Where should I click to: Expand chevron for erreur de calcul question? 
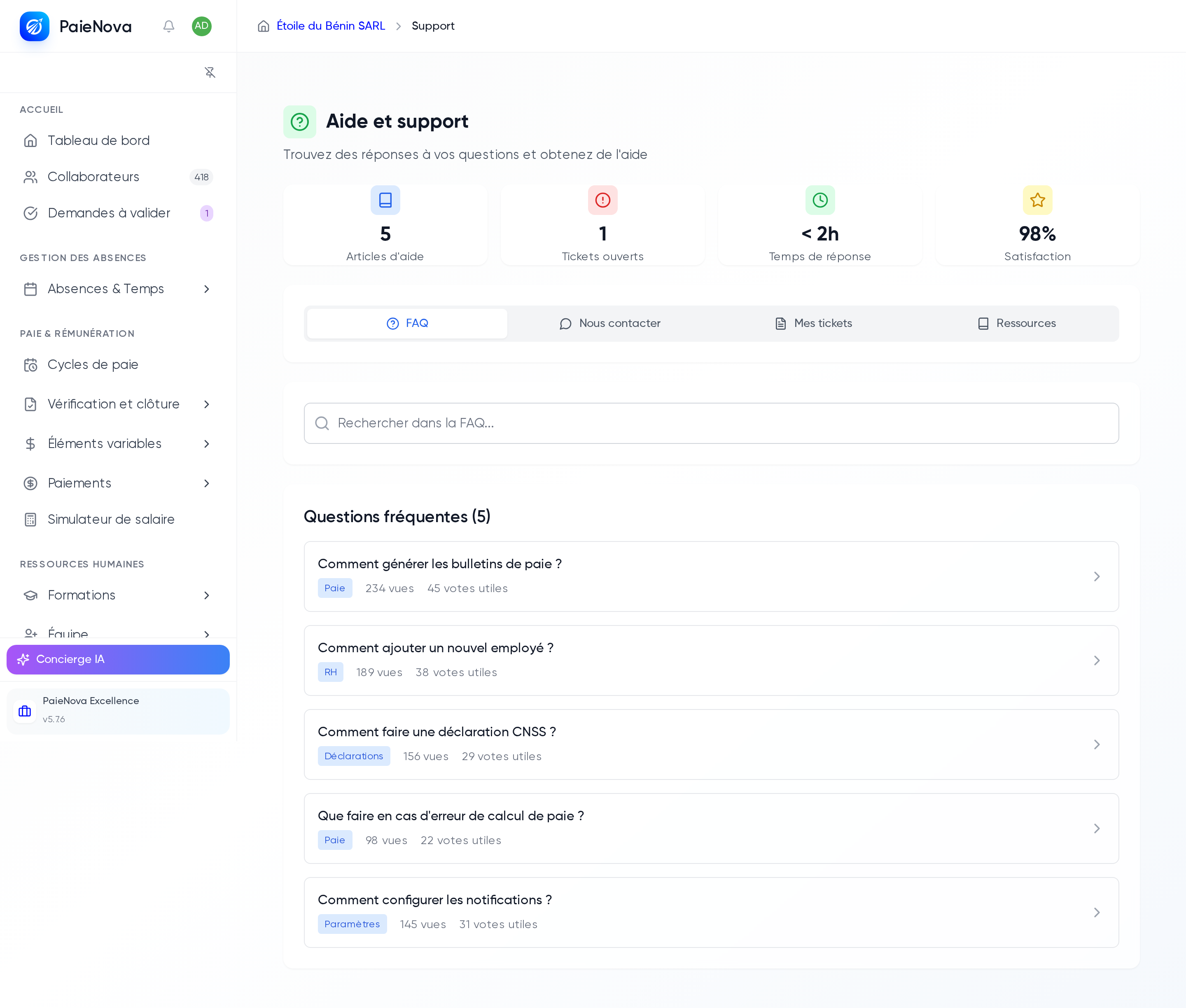(x=1096, y=828)
